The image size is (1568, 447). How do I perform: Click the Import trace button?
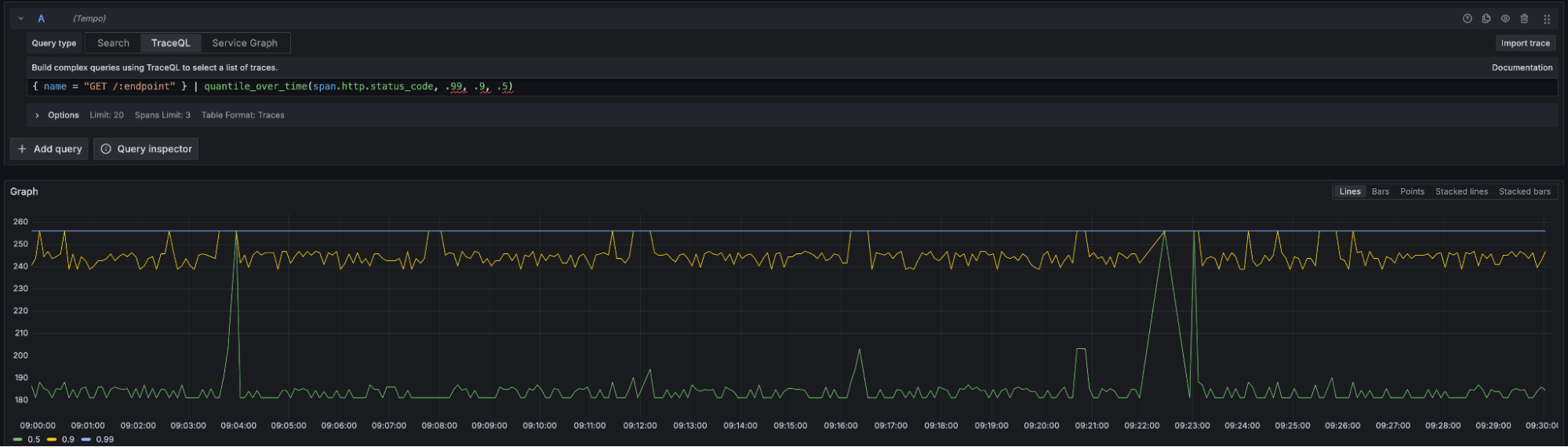coord(1525,43)
